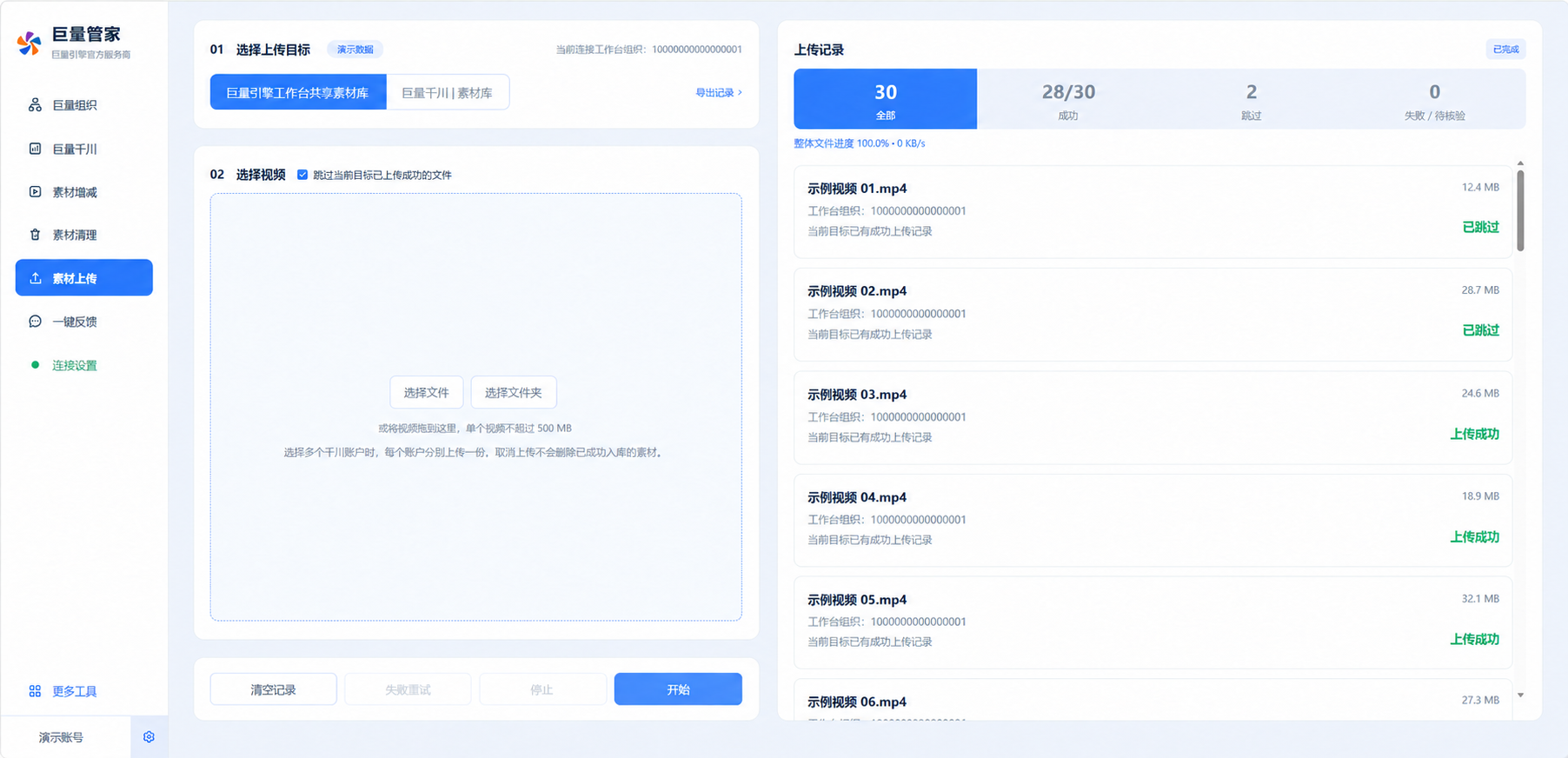Click the 已完成 status badge
This screenshot has height=758, width=1568.
pyautogui.click(x=1505, y=50)
